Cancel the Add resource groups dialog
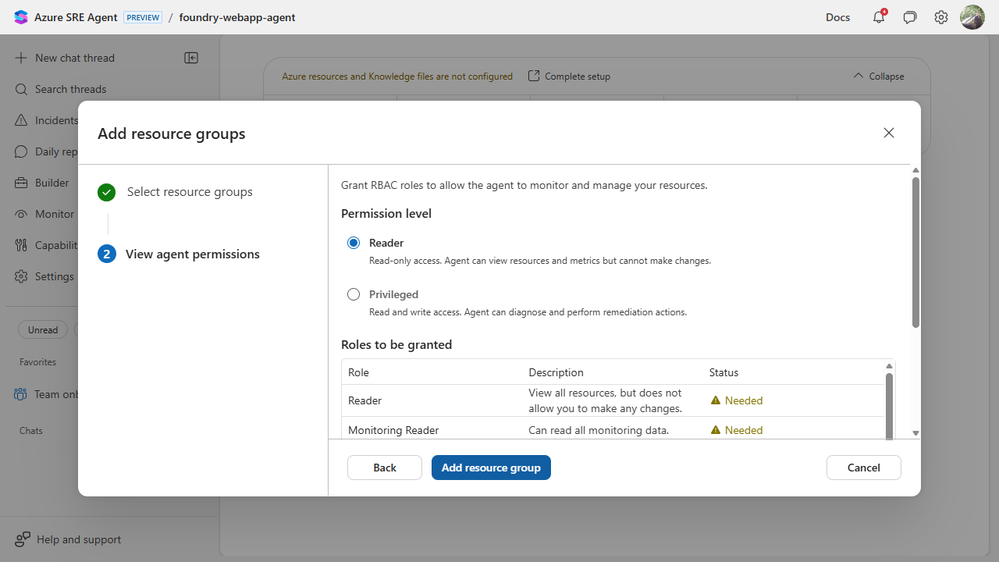 [x=863, y=468]
